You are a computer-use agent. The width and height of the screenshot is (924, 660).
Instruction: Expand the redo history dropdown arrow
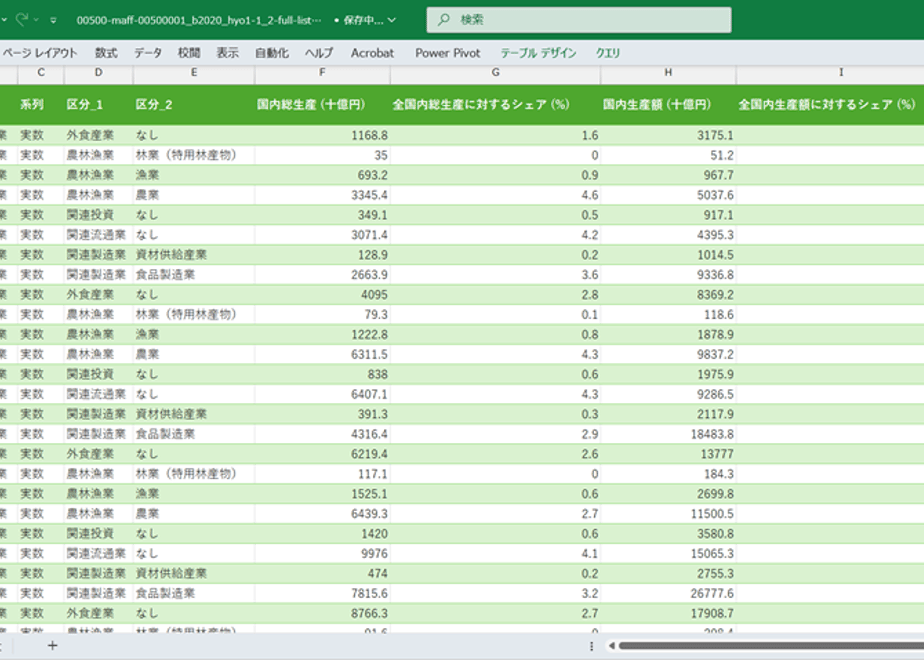point(37,20)
